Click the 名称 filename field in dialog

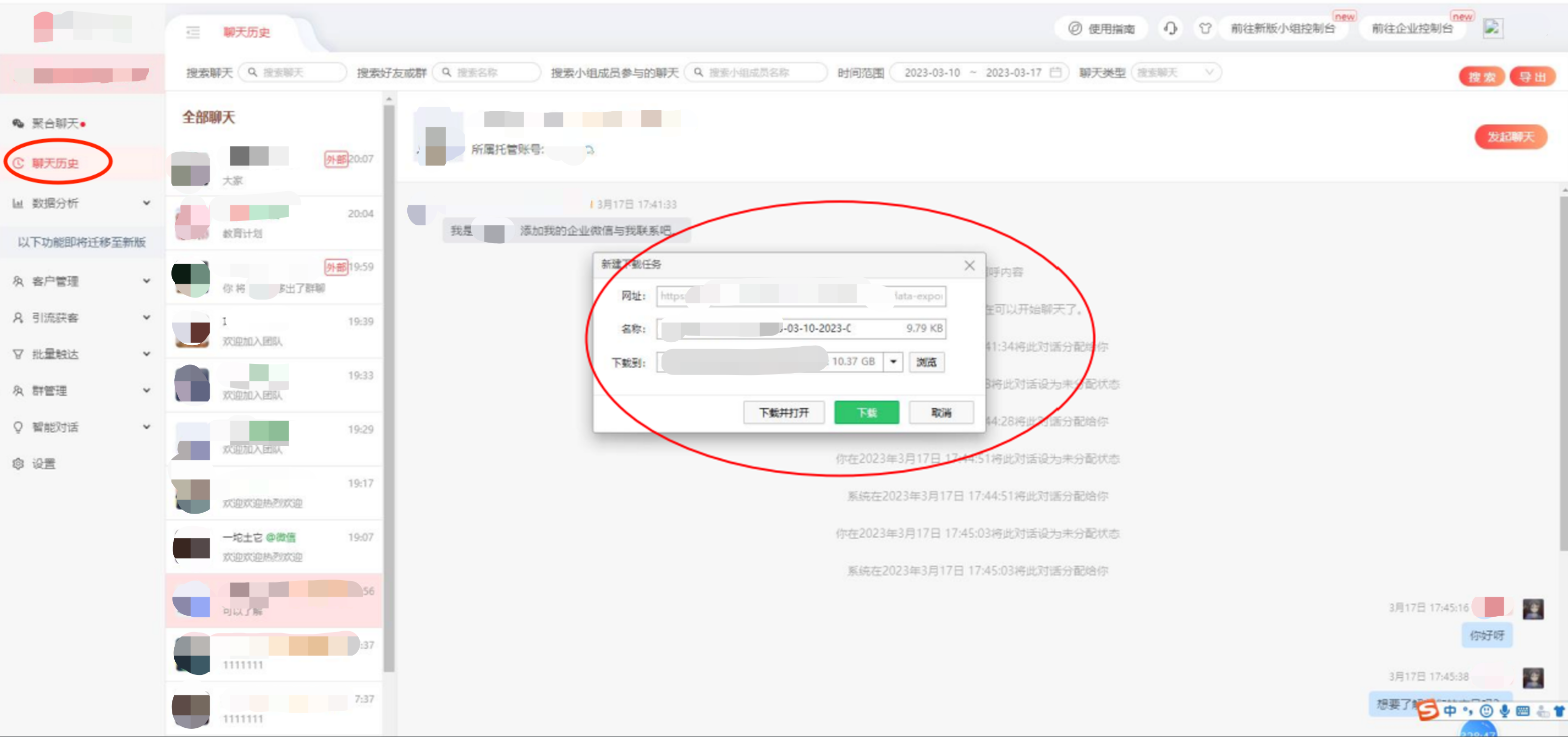coord(801,329)
